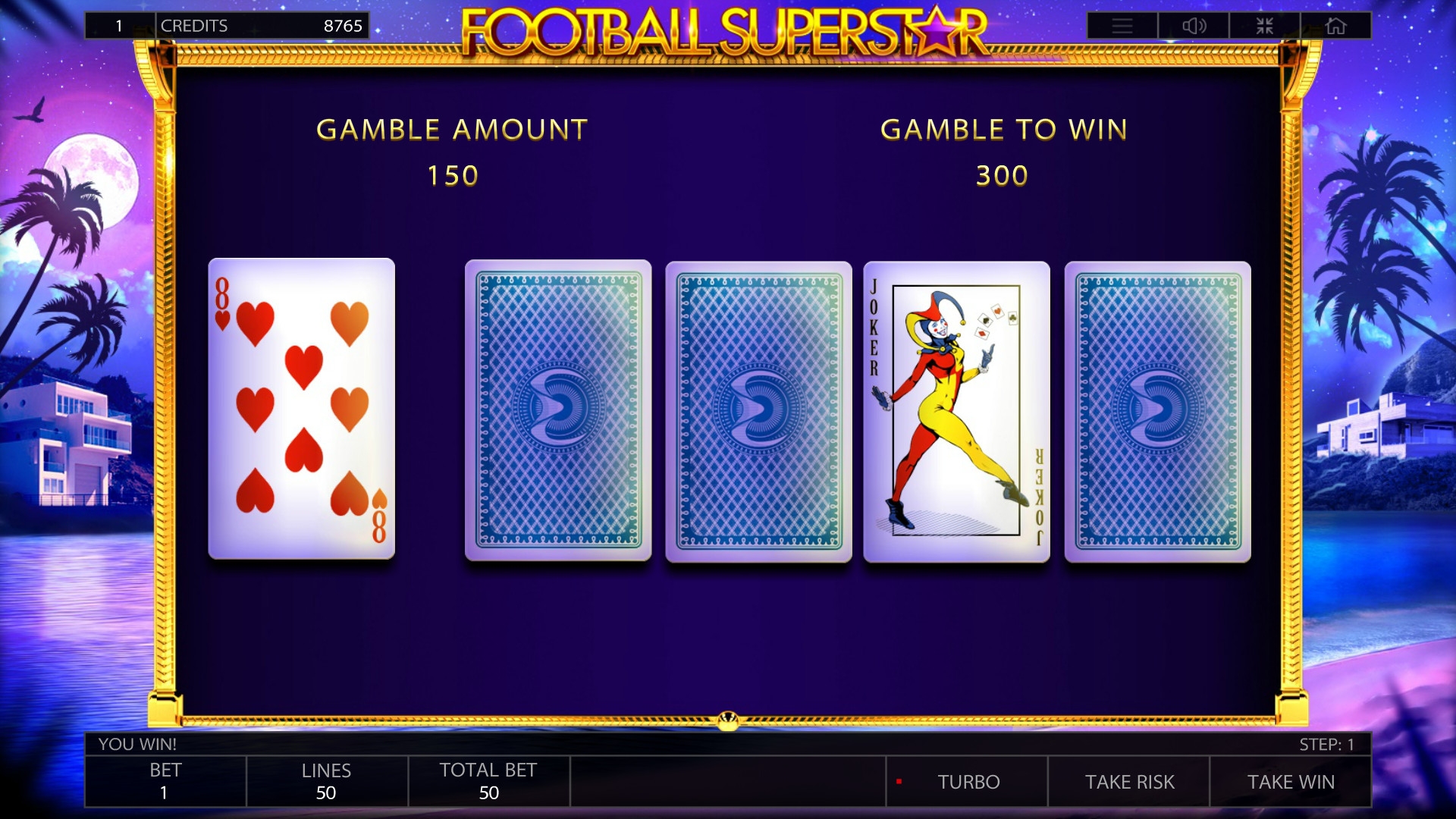
Task: Collect winnings with TAKE WIN
Action: click(x=1291, y=782)
